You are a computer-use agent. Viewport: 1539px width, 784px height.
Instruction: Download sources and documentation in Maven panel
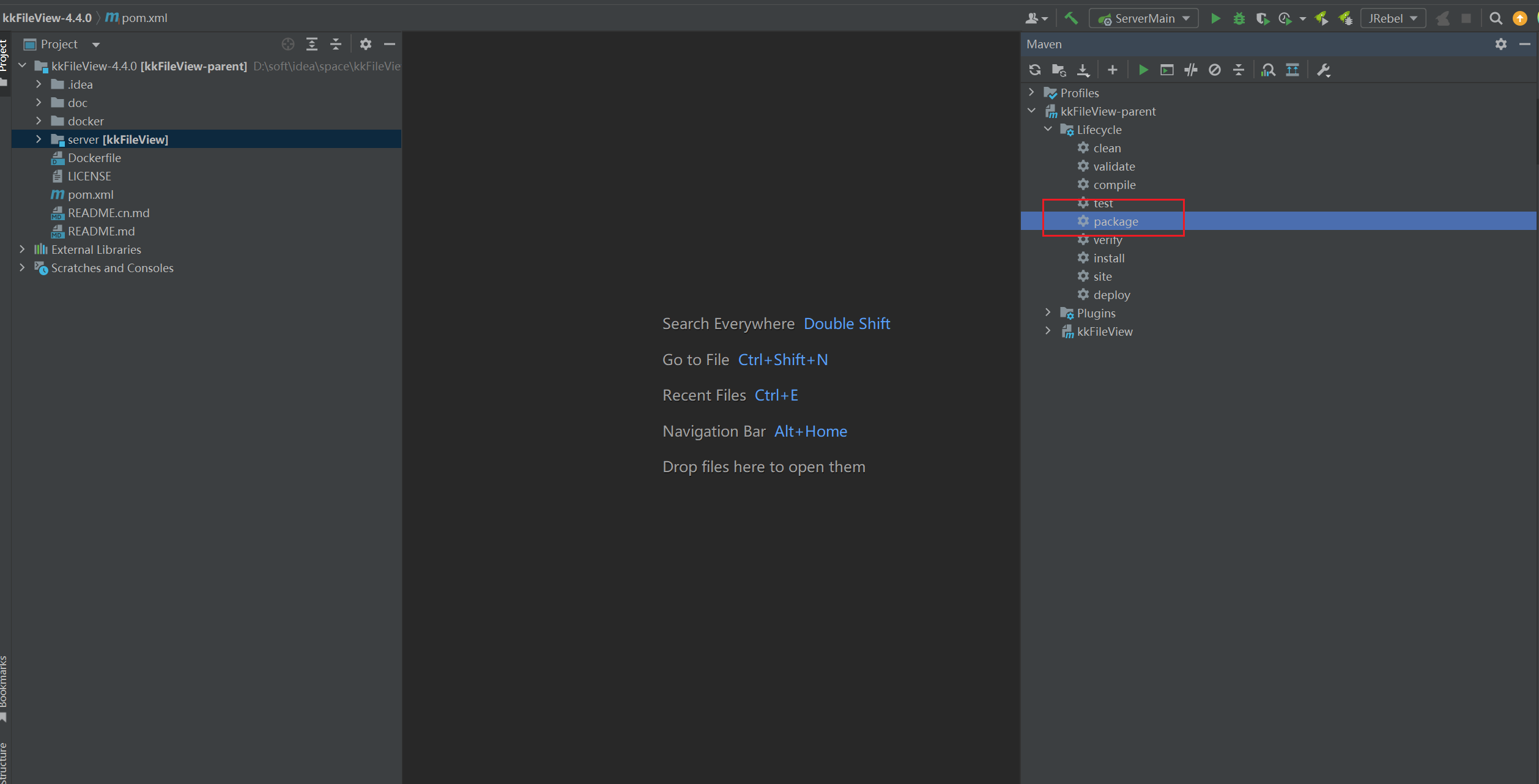pyautogui.click(x=1083, y=70)
